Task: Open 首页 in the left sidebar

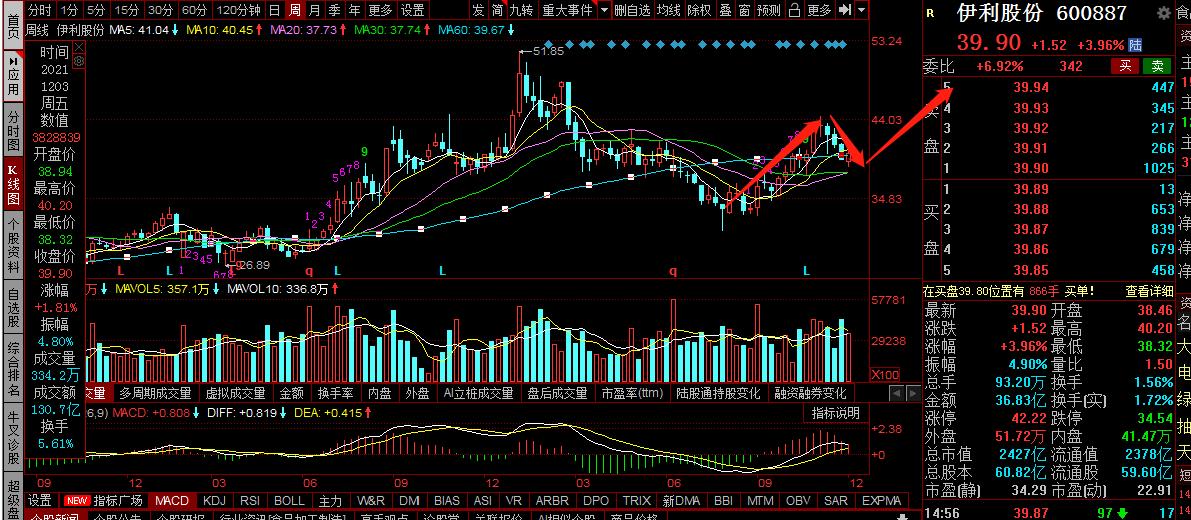Action: click(x=13, y=26)
